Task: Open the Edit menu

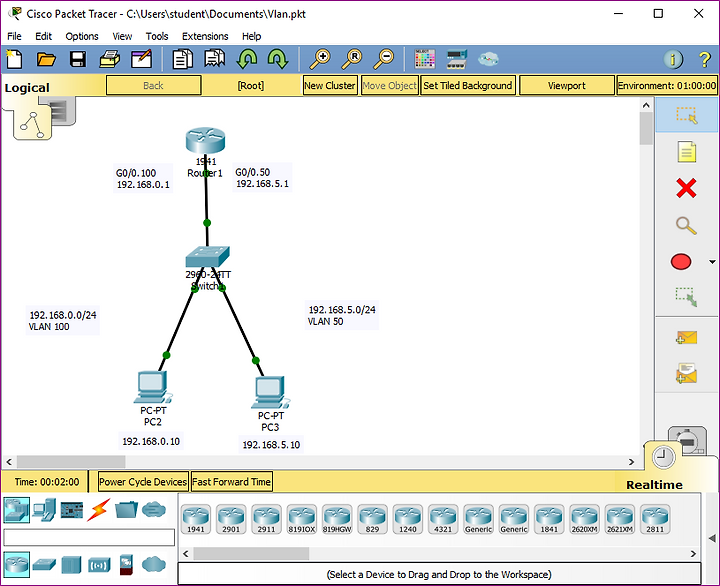Action: click(44, 36)
